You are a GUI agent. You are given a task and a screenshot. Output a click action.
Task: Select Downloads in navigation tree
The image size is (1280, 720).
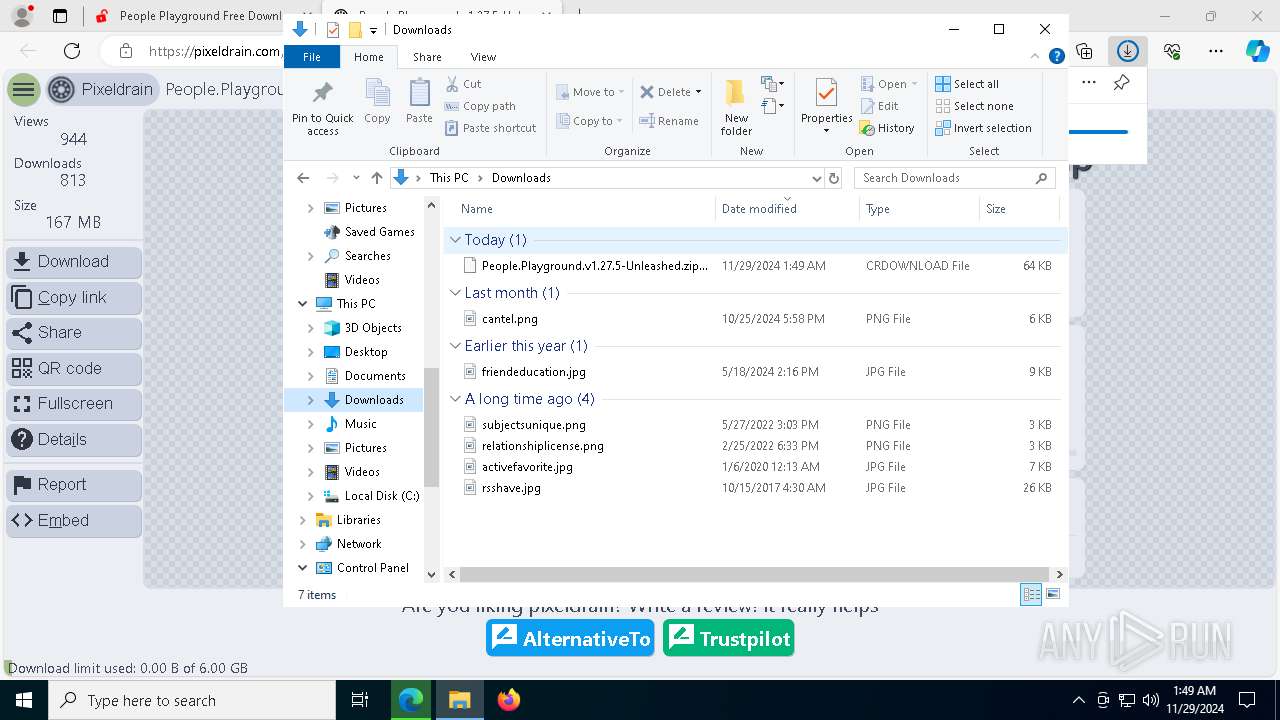[x=374, y=400]
